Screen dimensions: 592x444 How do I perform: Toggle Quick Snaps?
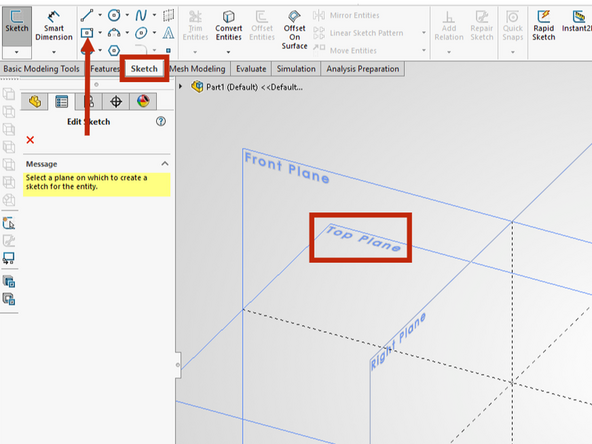pyautogui.click(x=513, y=26)
